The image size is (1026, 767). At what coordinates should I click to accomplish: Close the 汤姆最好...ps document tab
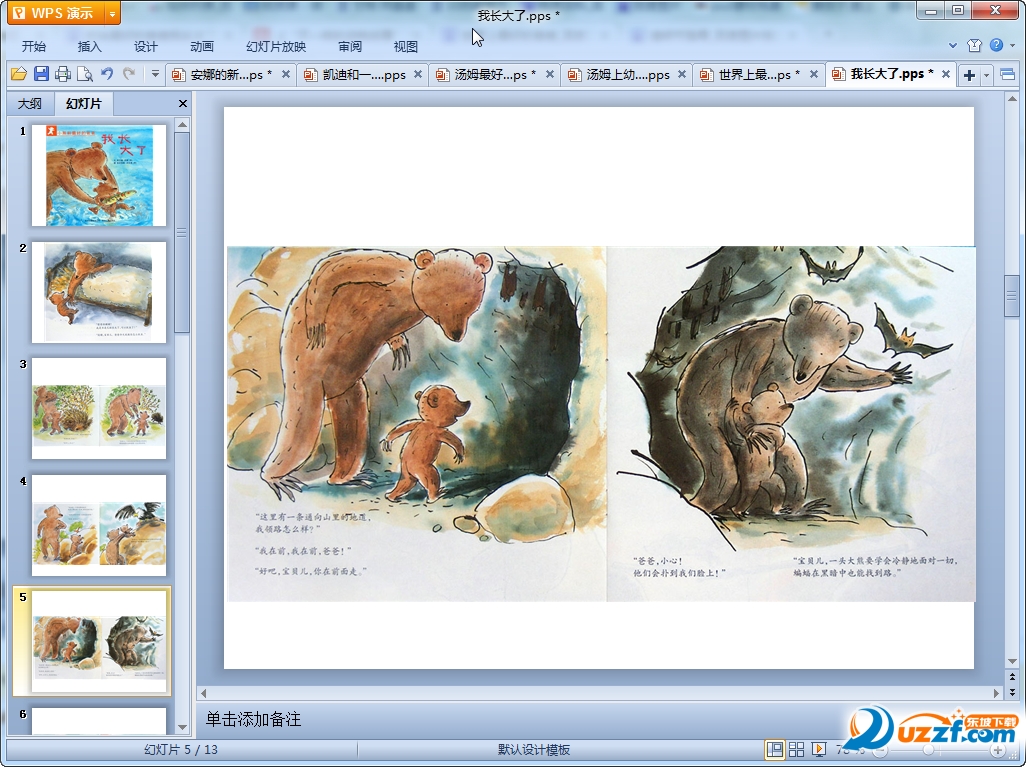coord(550,75)
